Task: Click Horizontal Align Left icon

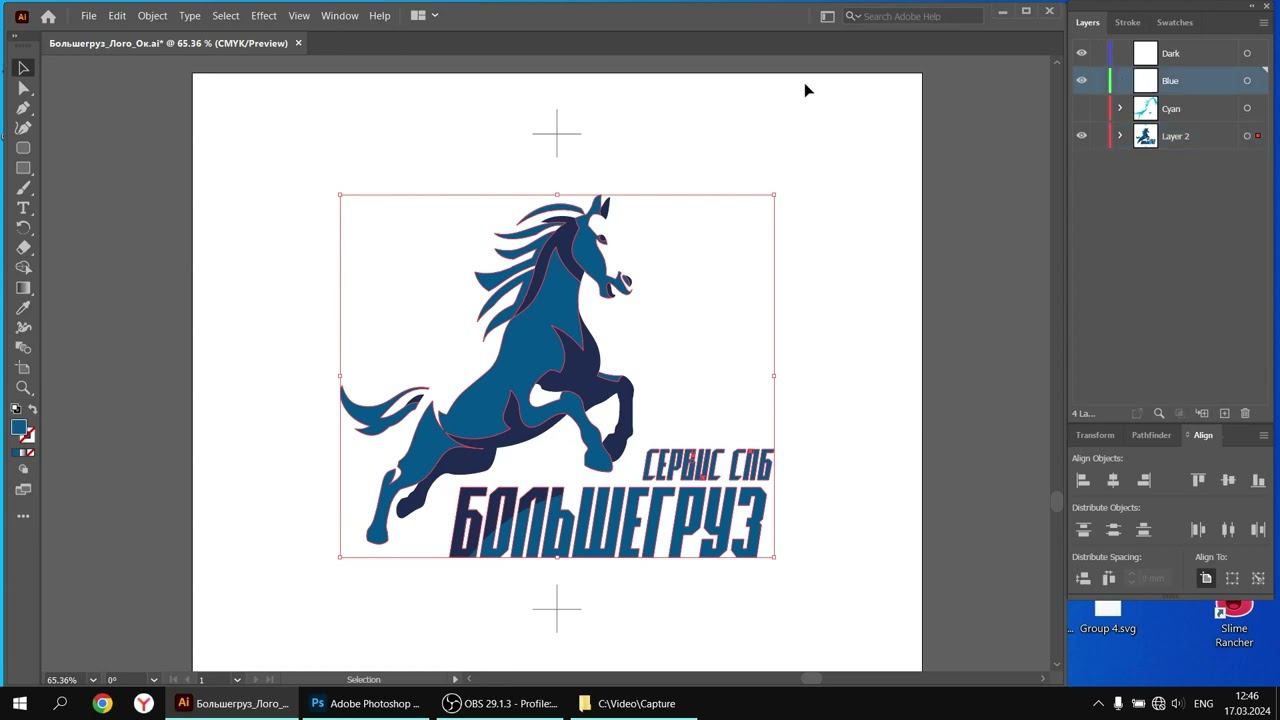Action: [x=1083, y=480]
